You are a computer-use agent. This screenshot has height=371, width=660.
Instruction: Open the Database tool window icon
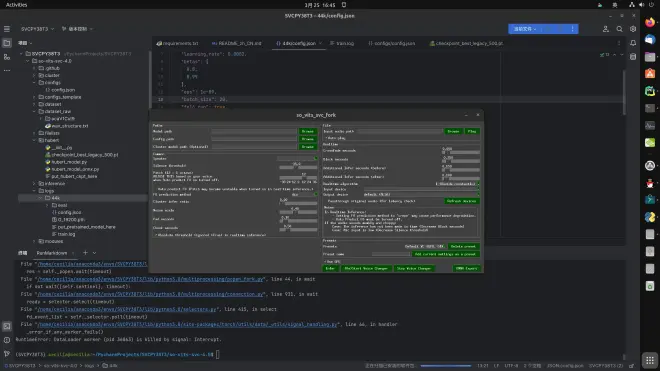point(633,57)
